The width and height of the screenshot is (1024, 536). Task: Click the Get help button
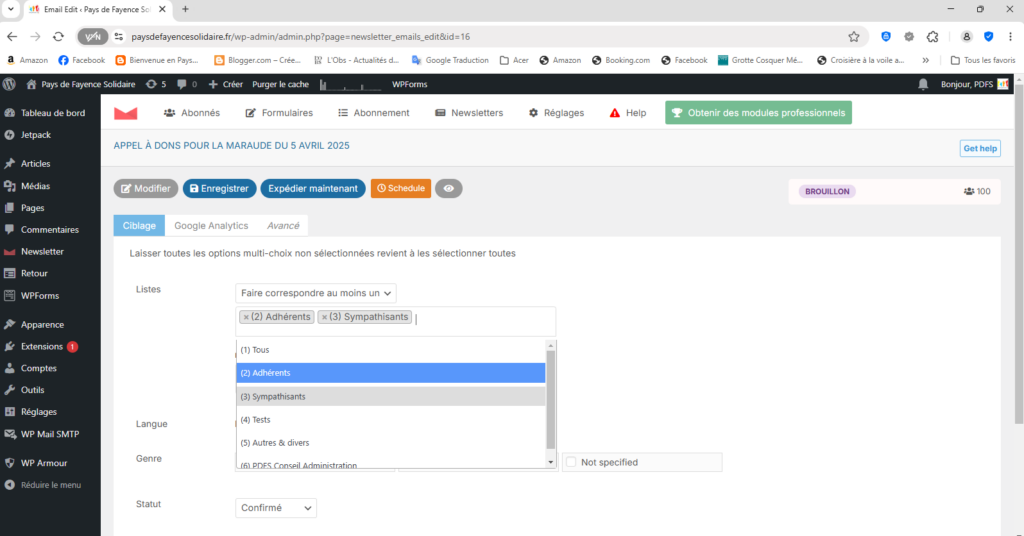pyautogui.click(x=979, y=148)
